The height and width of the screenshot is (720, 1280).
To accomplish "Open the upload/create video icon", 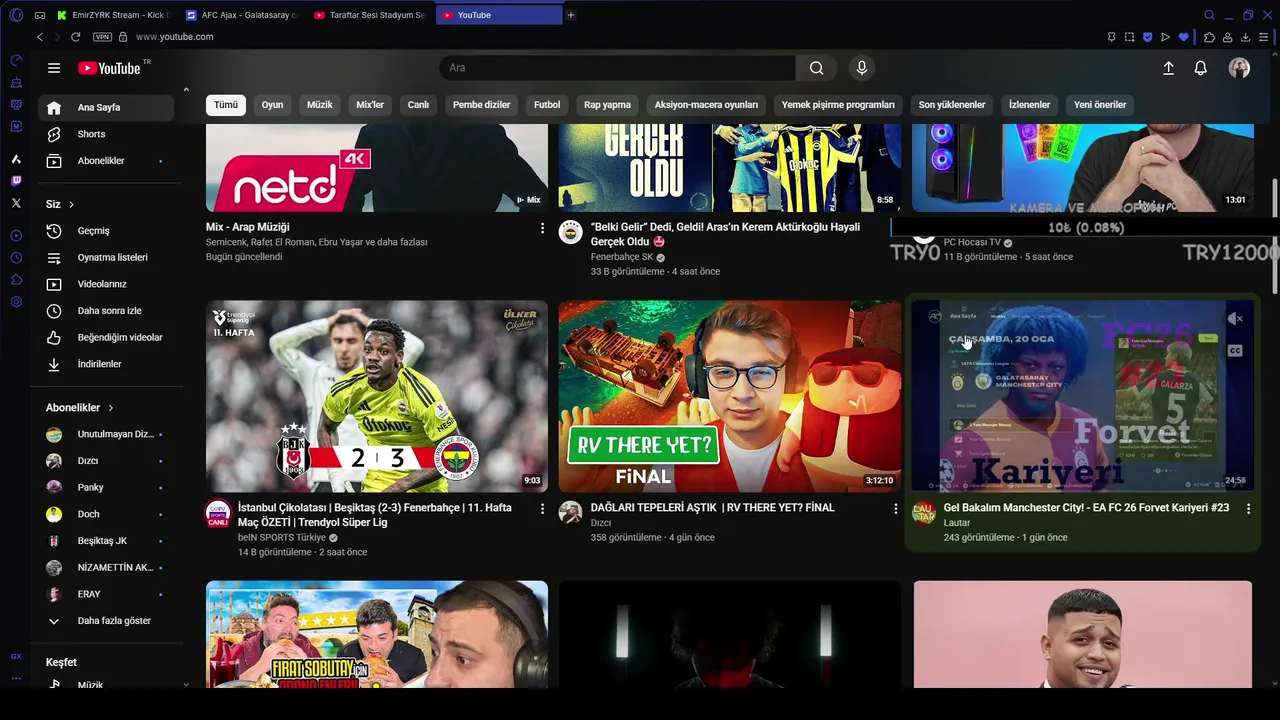I will [x=1168, y=68].
